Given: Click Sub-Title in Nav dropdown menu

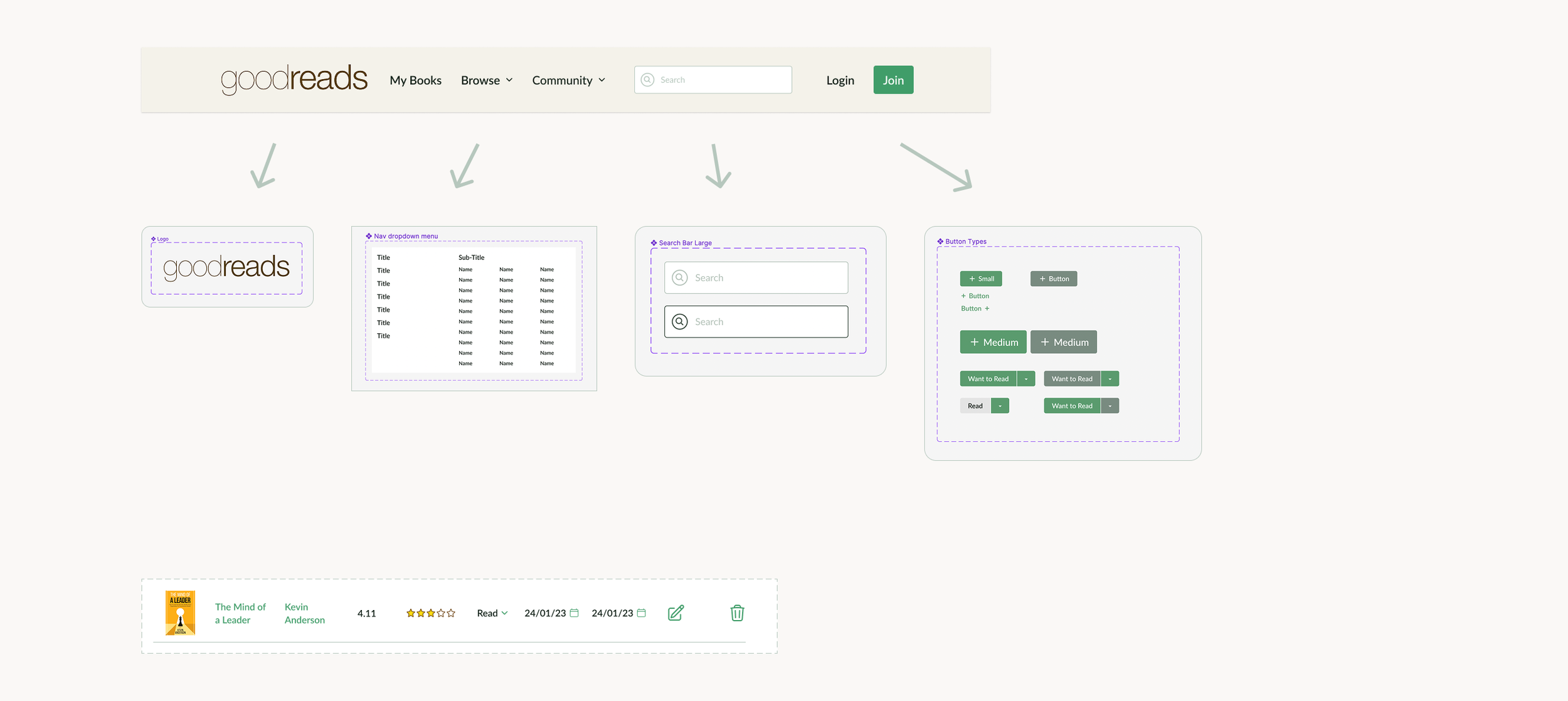Looking at the screenshot, I should tap(471, 257).
